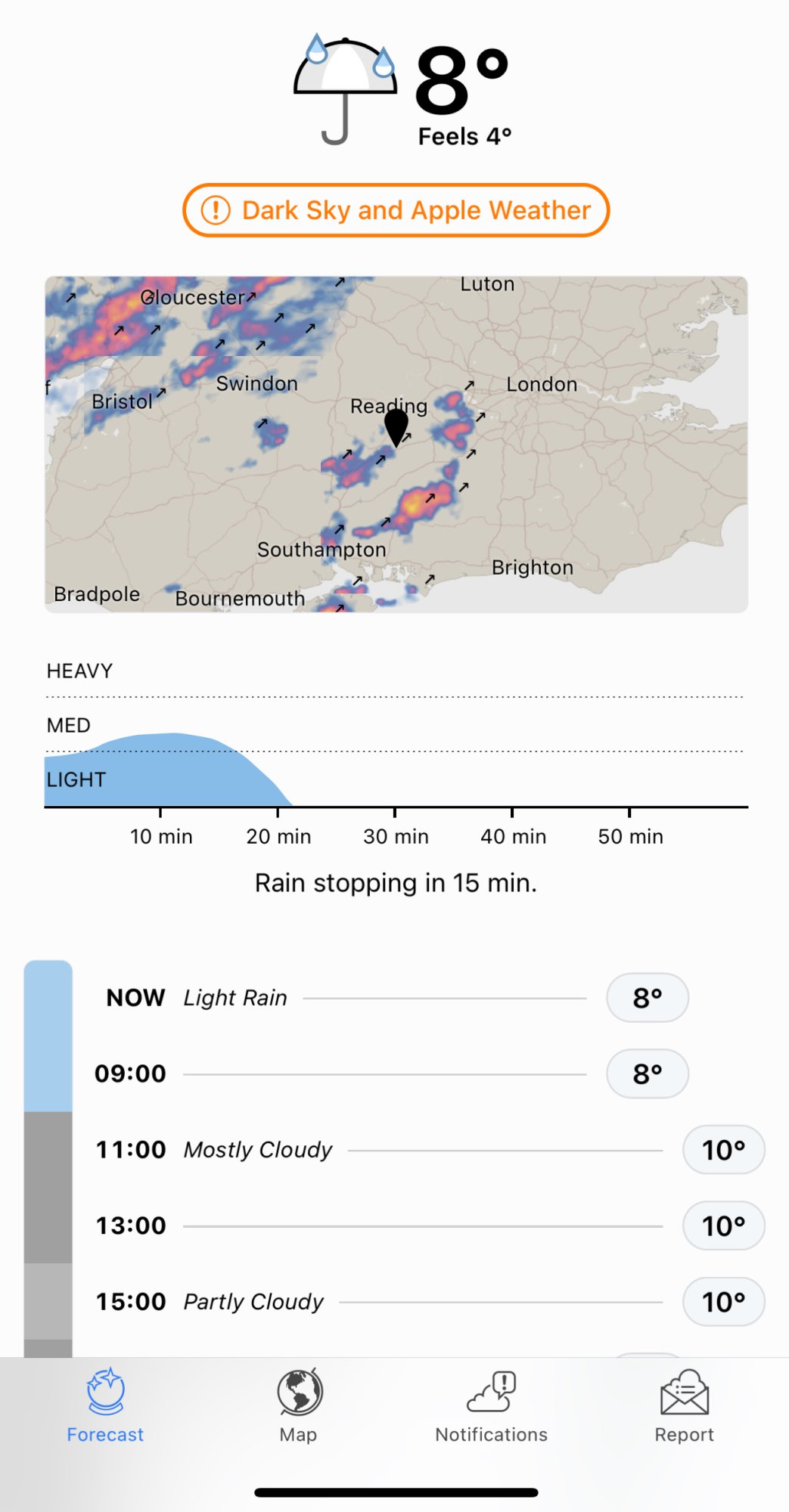The width and height of the screenshot is (789, 1512).
Task: Open the Report envelope icon
Action: click(x=684, y=1393)
